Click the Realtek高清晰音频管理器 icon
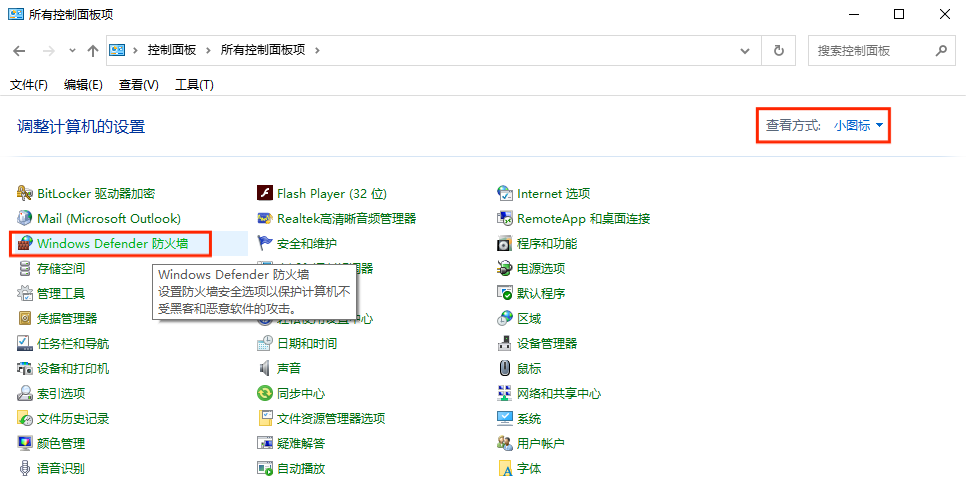Viewport: 966px width, 486px height. pyautogui.click(x=265, y=218)
